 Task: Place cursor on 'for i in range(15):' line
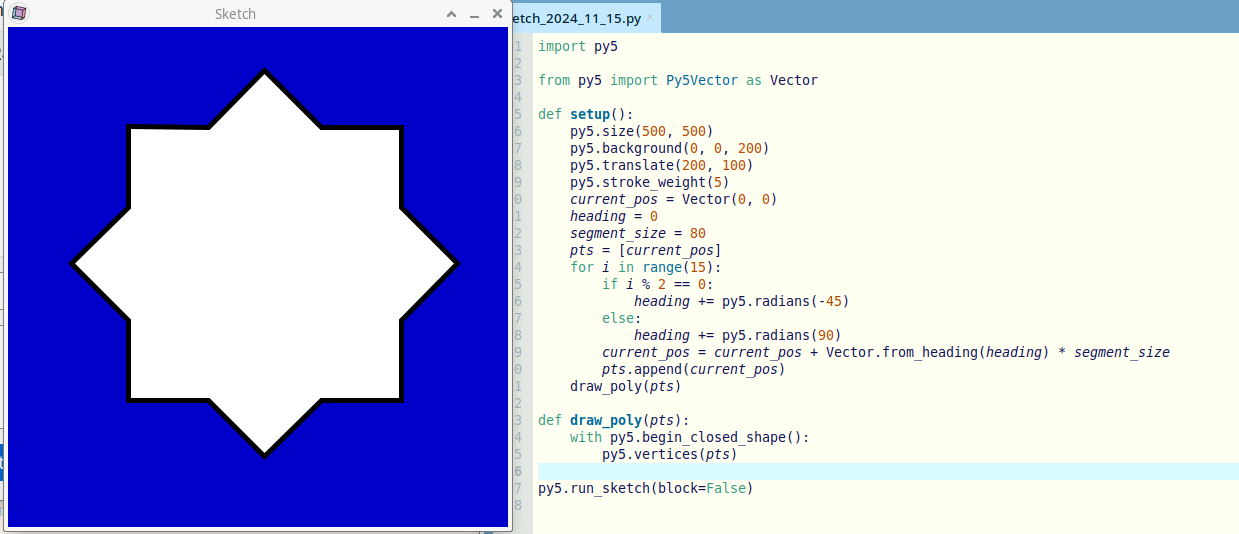pyautogui.click(x=645, y=267)
